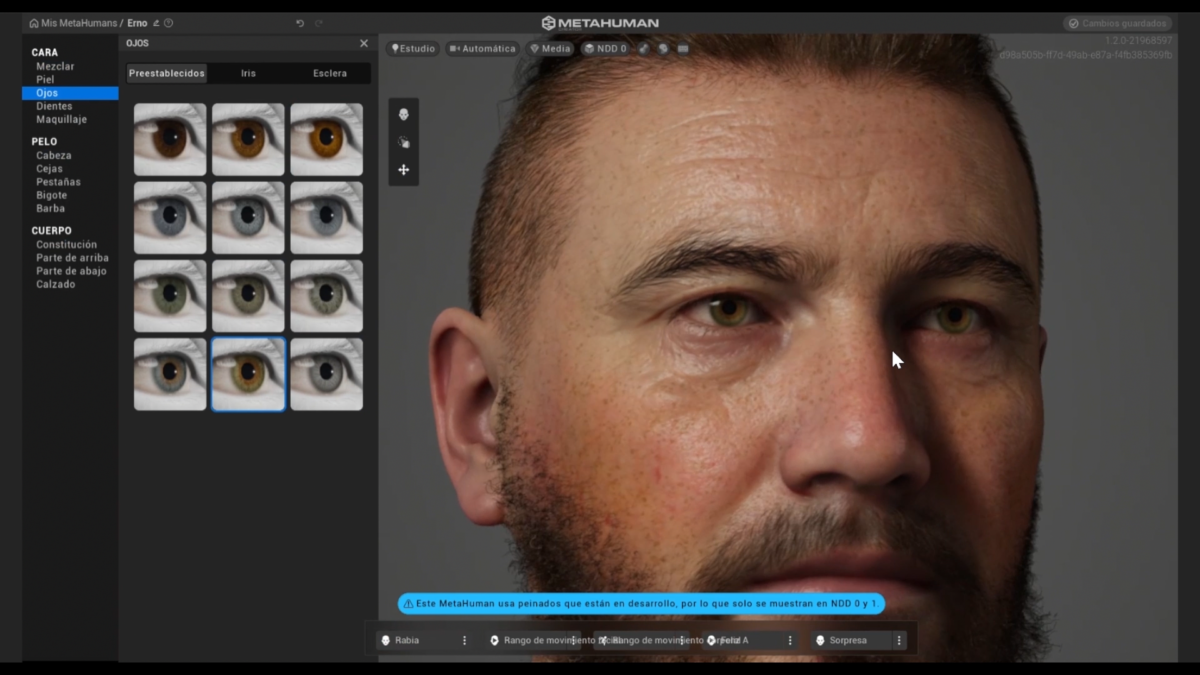Open the NDD 0 level dropdown

(605, 48)
